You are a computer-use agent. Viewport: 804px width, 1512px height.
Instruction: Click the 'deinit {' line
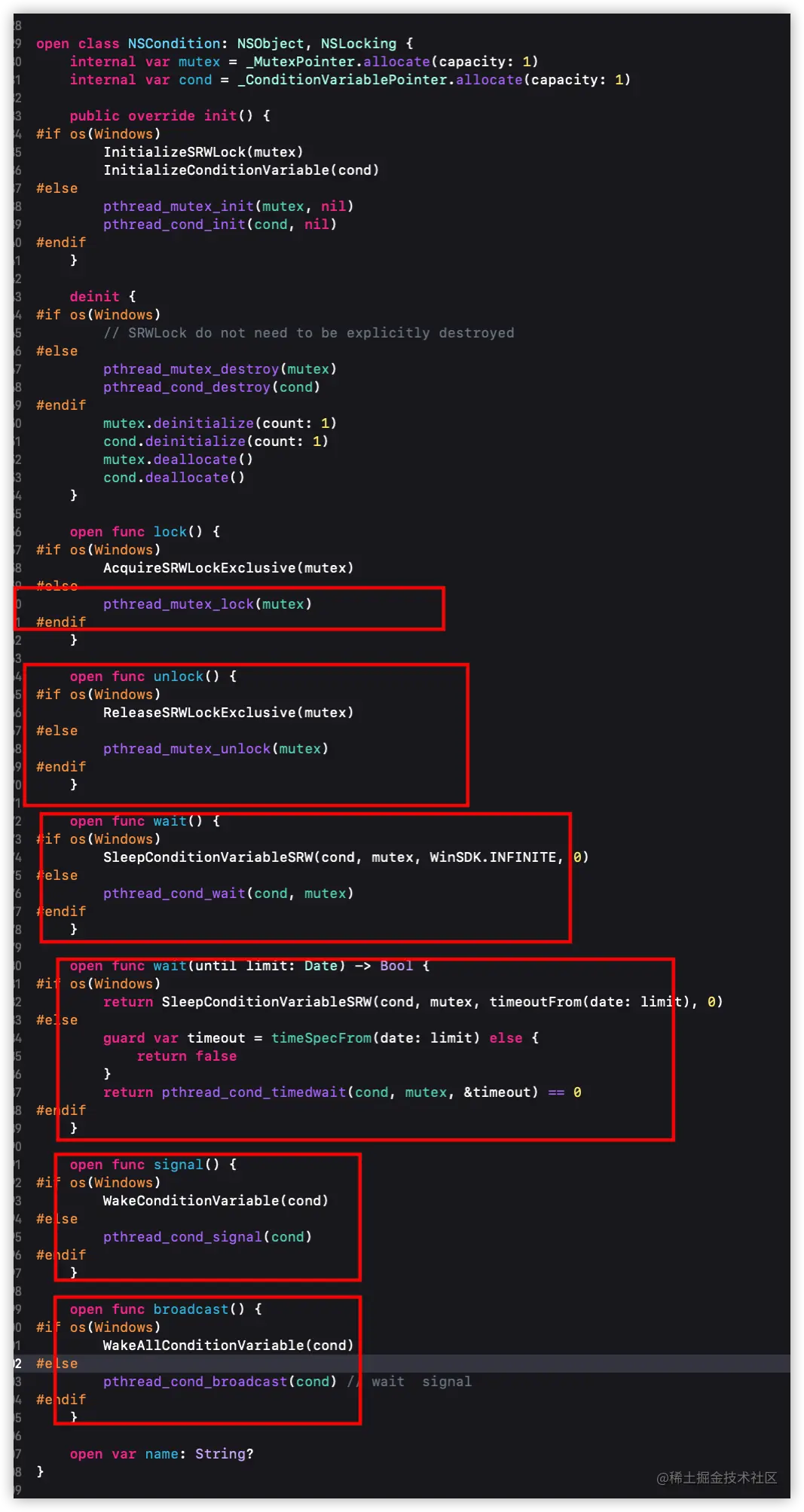(102, 297)
